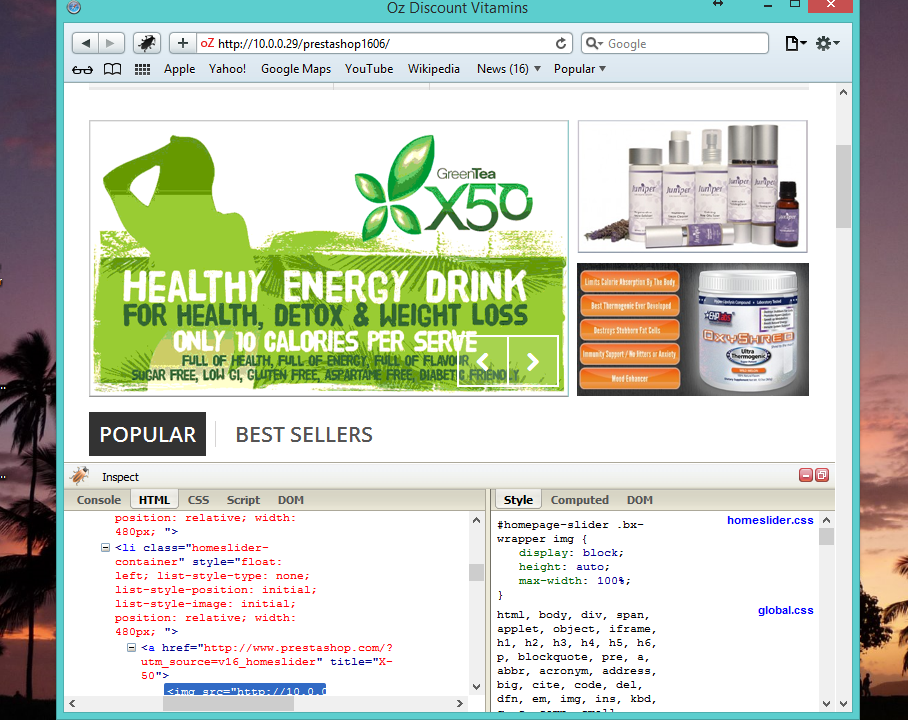908x720 pixels.
Task: Click the 'height: auto;' CSS property
Action: click(564, 567)
